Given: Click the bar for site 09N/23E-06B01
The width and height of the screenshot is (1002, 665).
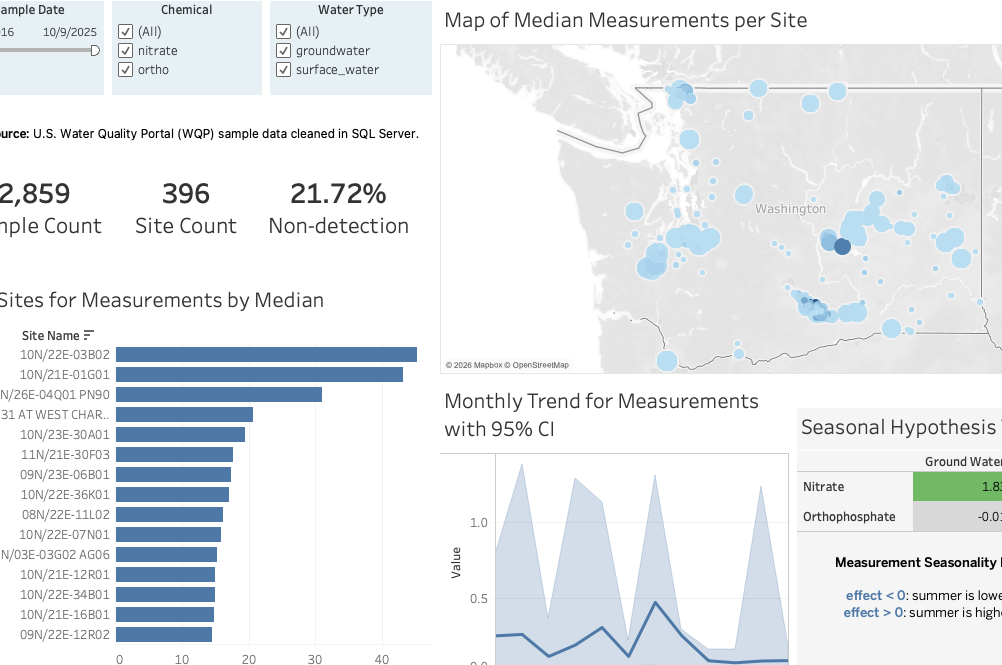Looking at the screenshot, I should coord(173,474).
